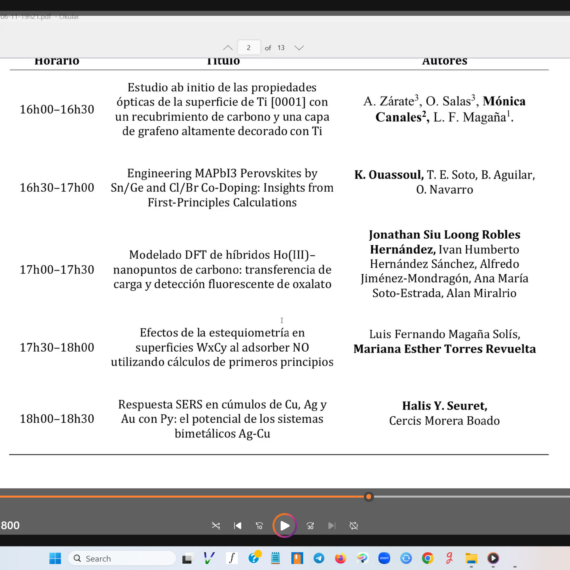Click the orange seek bar handle
Viewport: 570px width, 570px height.
369,497
